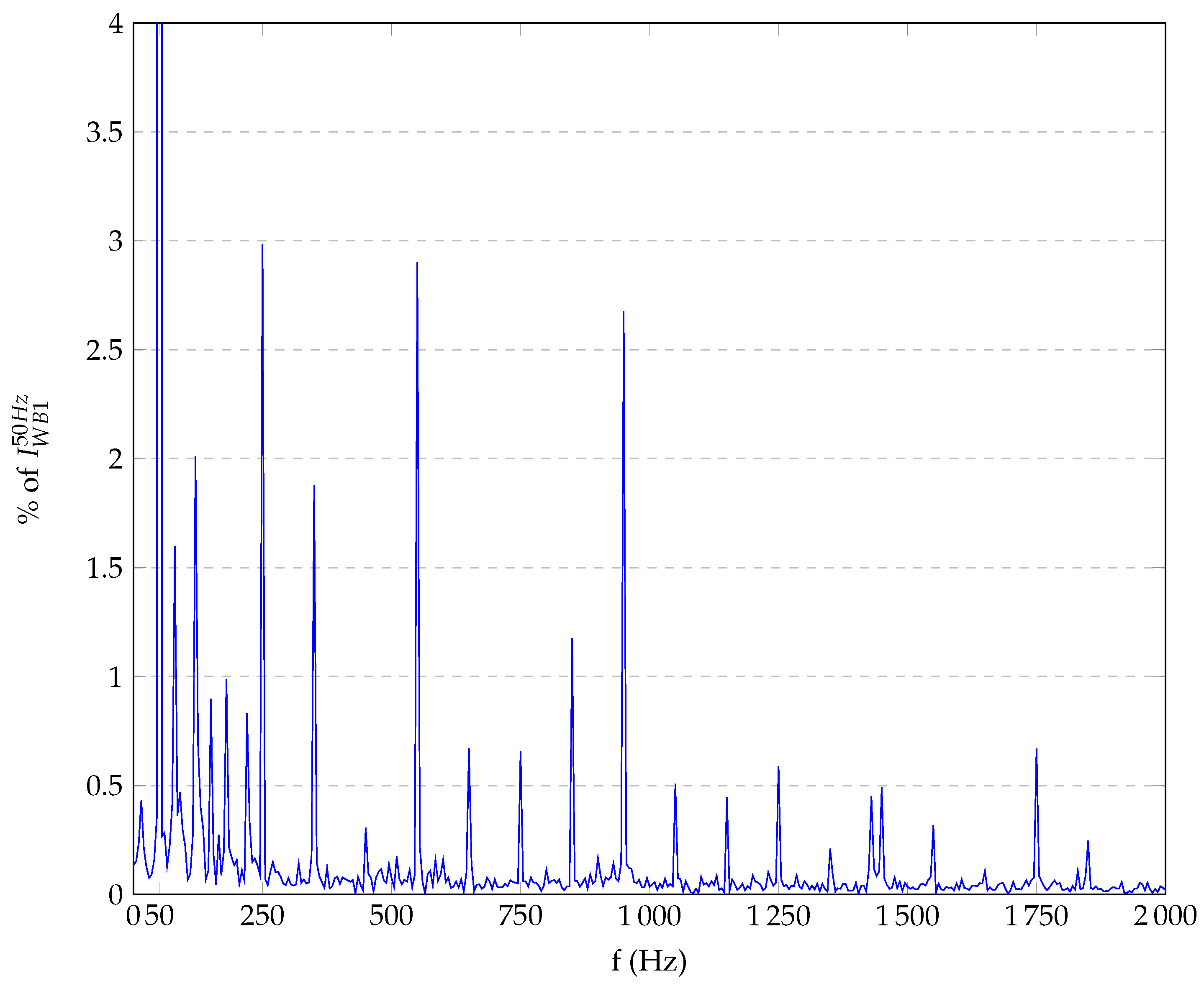Click the tip of the 250 Hz peak
The image size is (1204, 986).
pyautogui.click(x=262, y=245)
